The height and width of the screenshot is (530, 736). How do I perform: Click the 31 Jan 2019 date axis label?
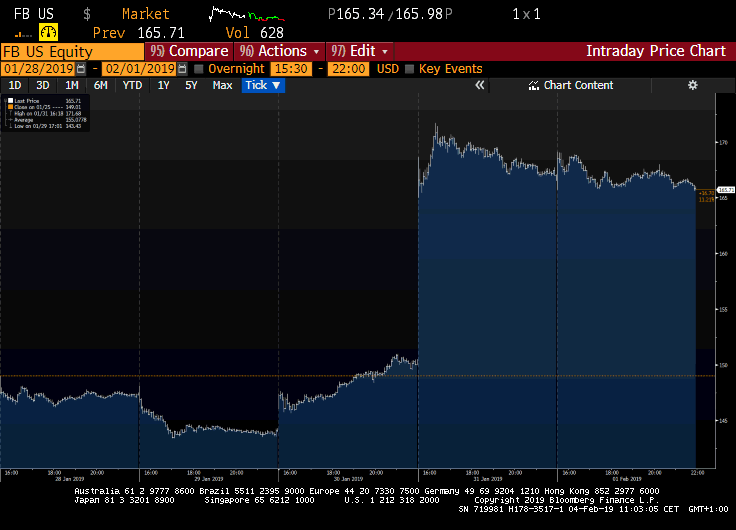click(488, 479)
